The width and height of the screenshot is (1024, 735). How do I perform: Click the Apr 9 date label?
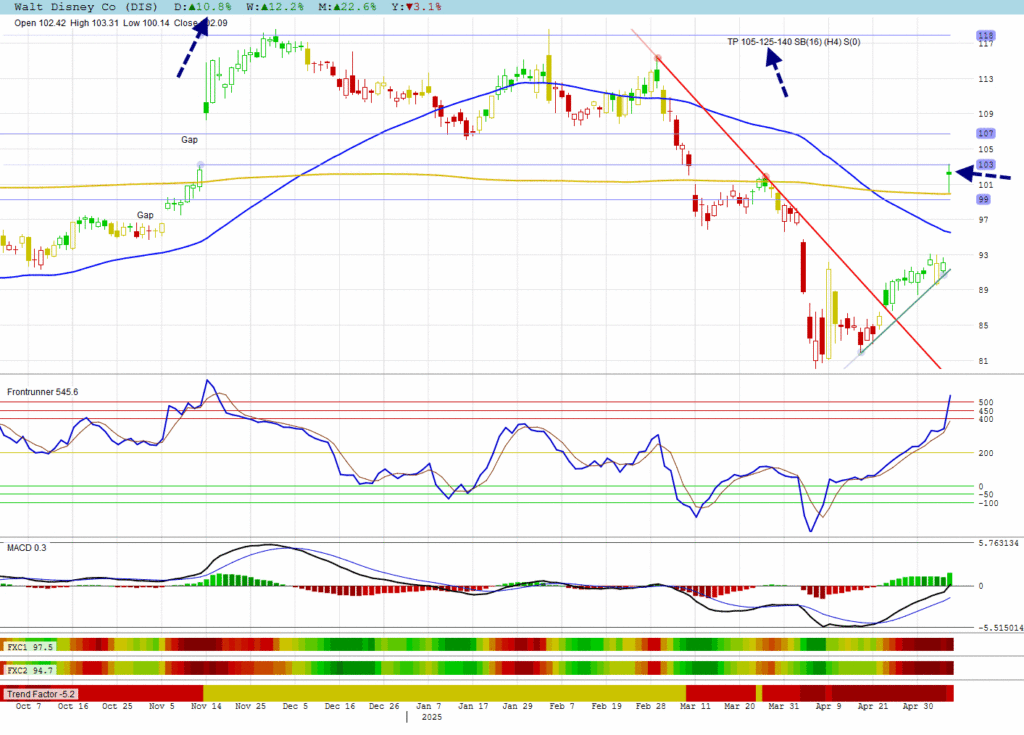click(x=829, y=706)
